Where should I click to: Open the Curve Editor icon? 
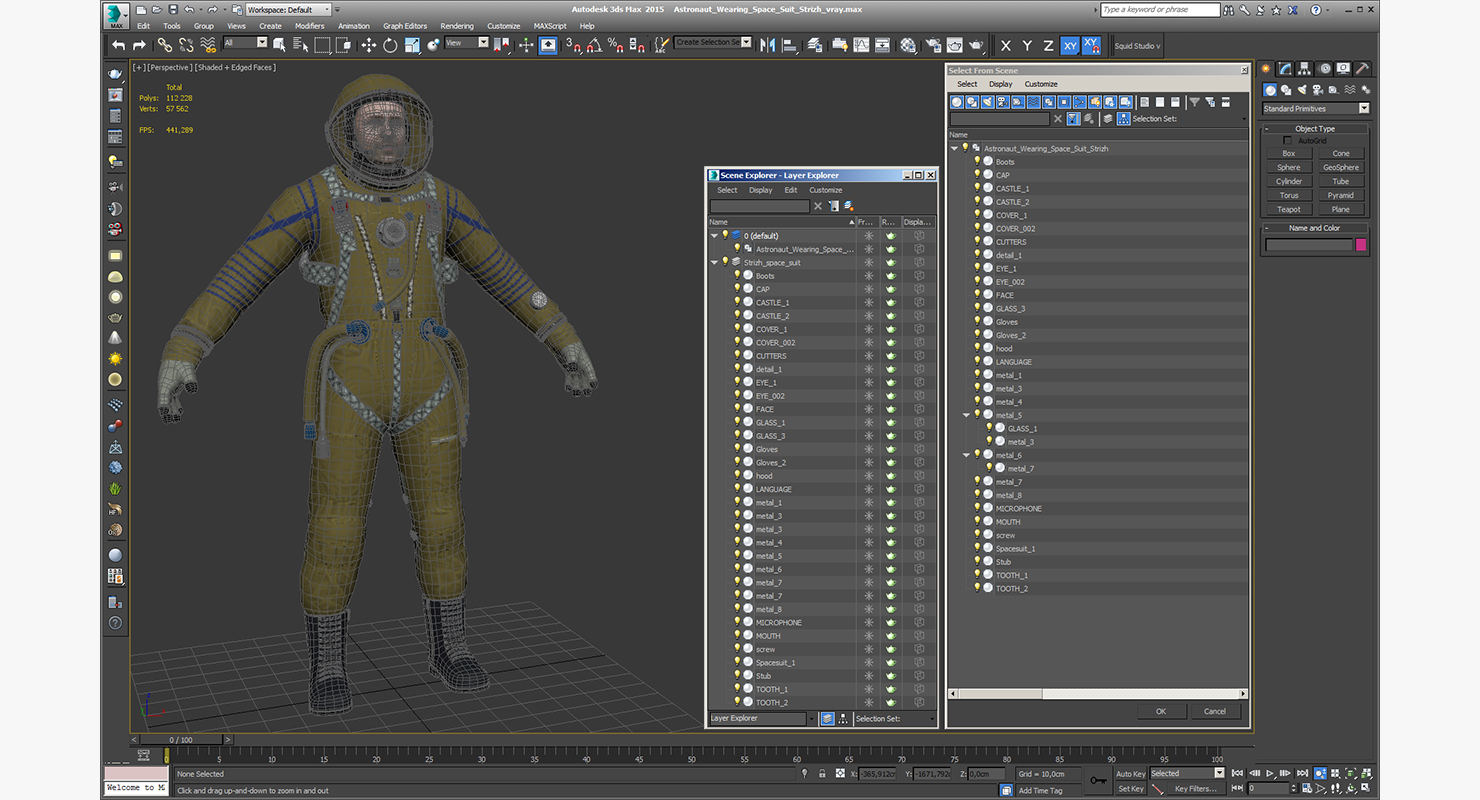tap(861, 45)
